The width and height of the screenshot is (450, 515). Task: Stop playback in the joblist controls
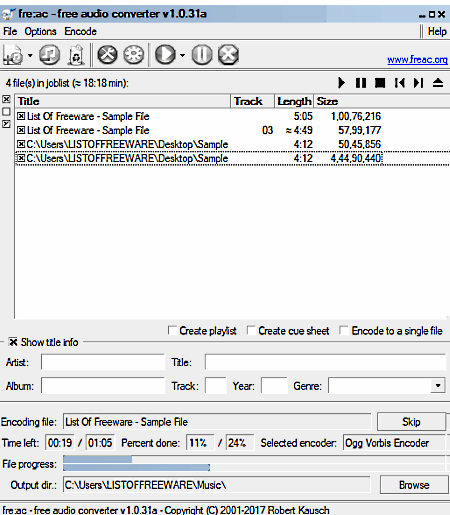point(380,83)
